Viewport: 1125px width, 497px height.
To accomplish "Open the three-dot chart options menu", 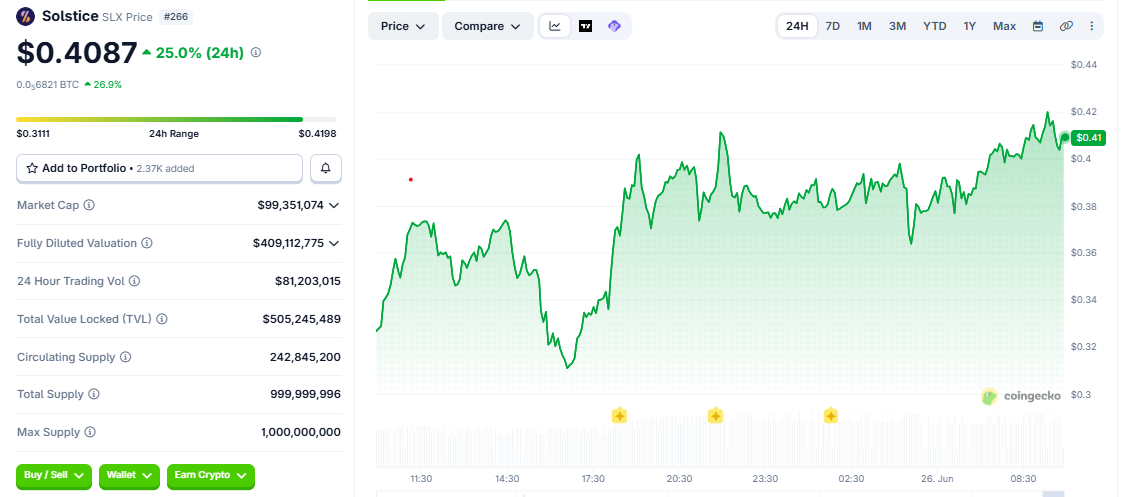I will coord(1092,26).
